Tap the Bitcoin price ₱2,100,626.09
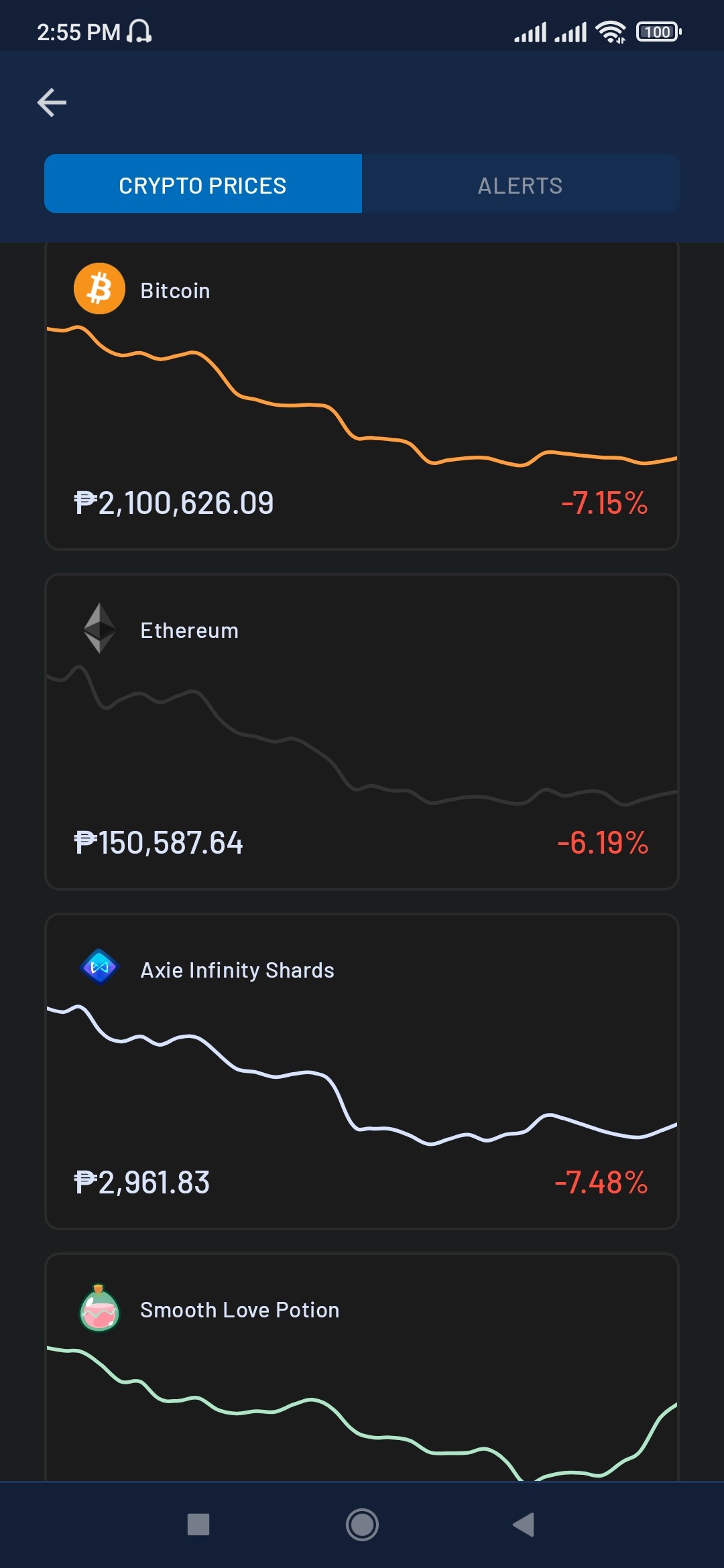This screenshot has height=1568, width=724. click(x=174, y=503)
